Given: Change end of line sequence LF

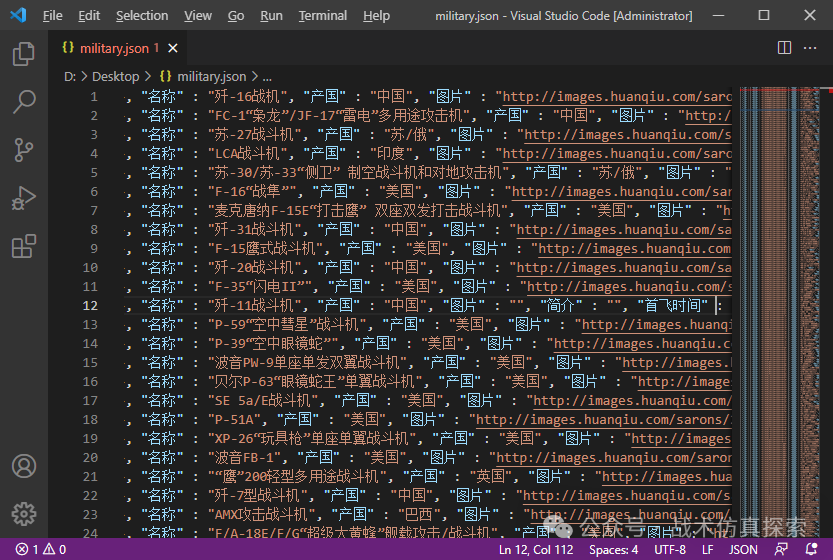Looking at the screenshot, I should pos(707,549).
